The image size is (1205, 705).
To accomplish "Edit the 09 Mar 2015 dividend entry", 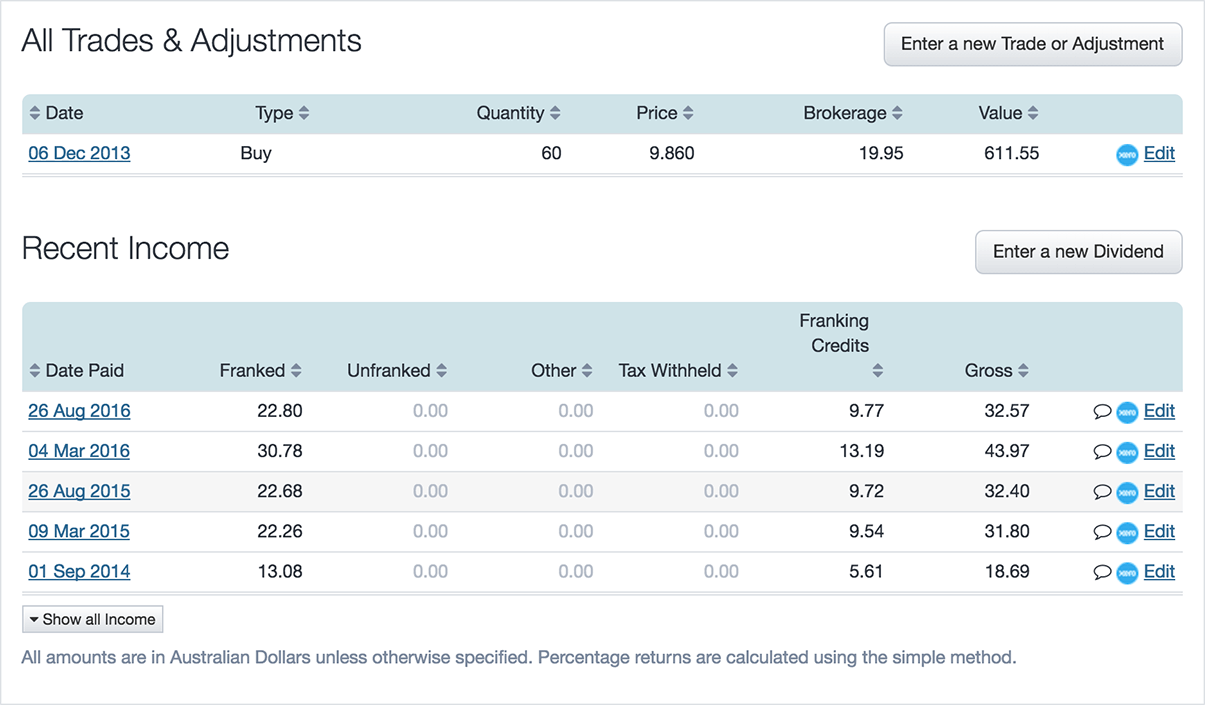I will coord(1159,531).
